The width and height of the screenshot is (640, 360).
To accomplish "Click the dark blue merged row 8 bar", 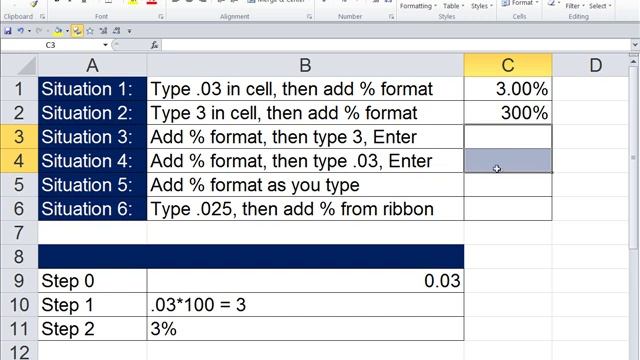I will point(251,257).
